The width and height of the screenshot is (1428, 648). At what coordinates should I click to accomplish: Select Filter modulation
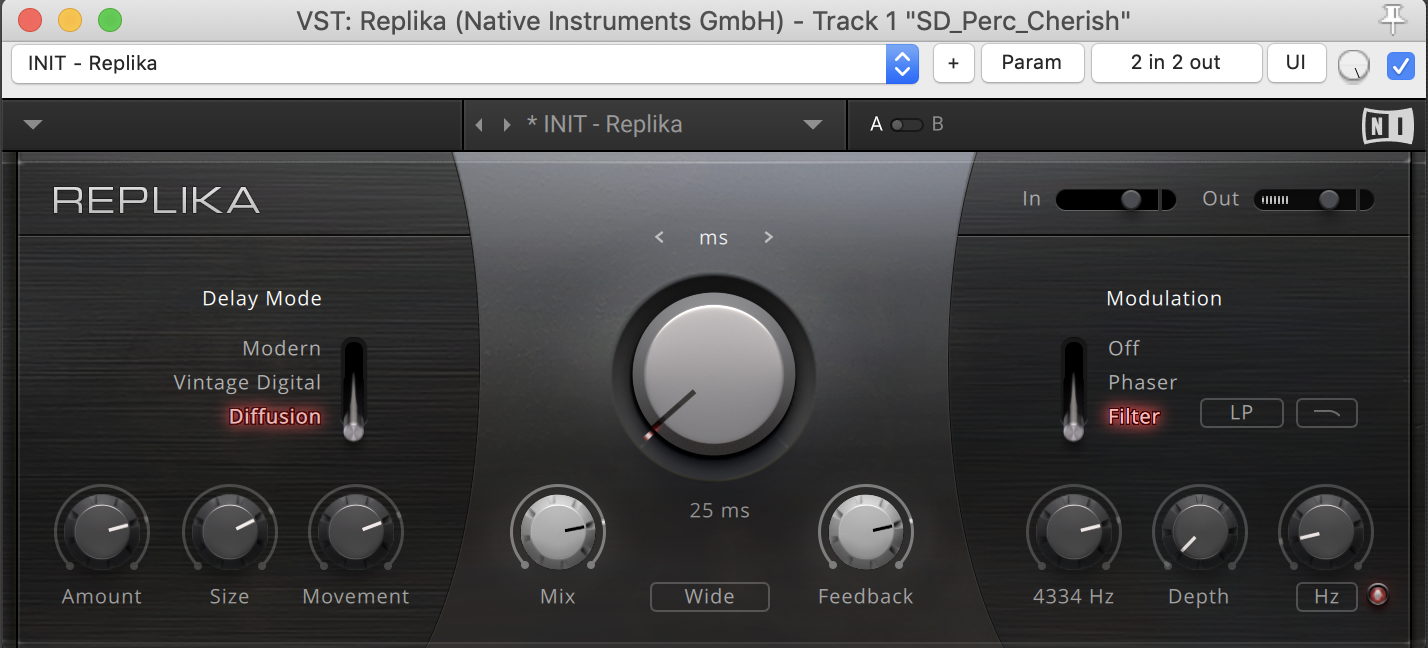click(1134, 416)
